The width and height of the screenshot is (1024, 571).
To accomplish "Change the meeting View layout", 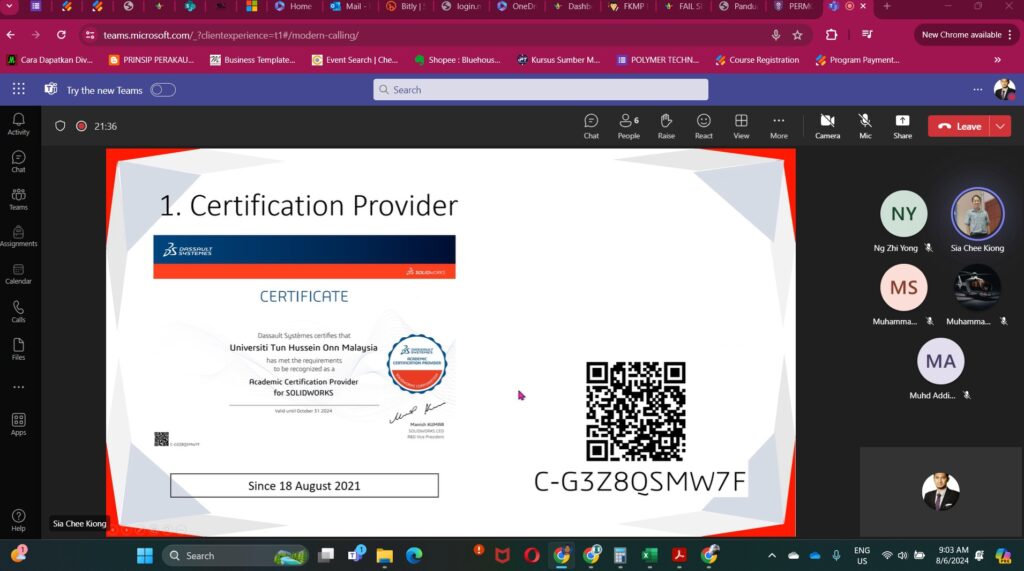I will point(741,126).
